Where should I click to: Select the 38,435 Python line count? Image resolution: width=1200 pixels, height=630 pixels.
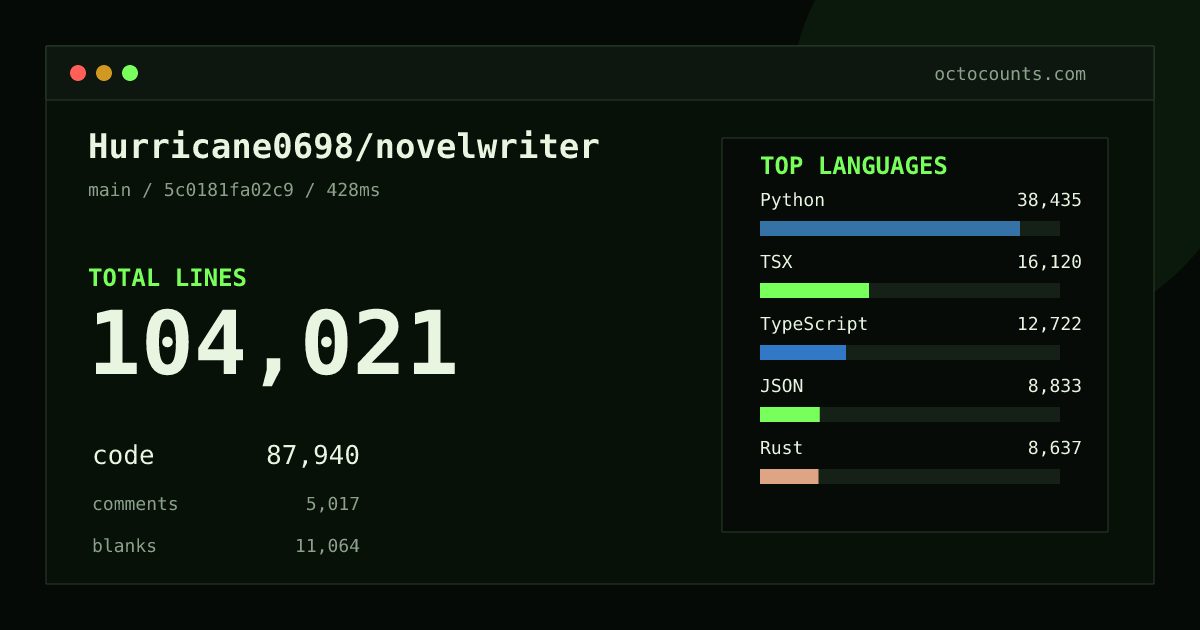tap(1049, 200)
